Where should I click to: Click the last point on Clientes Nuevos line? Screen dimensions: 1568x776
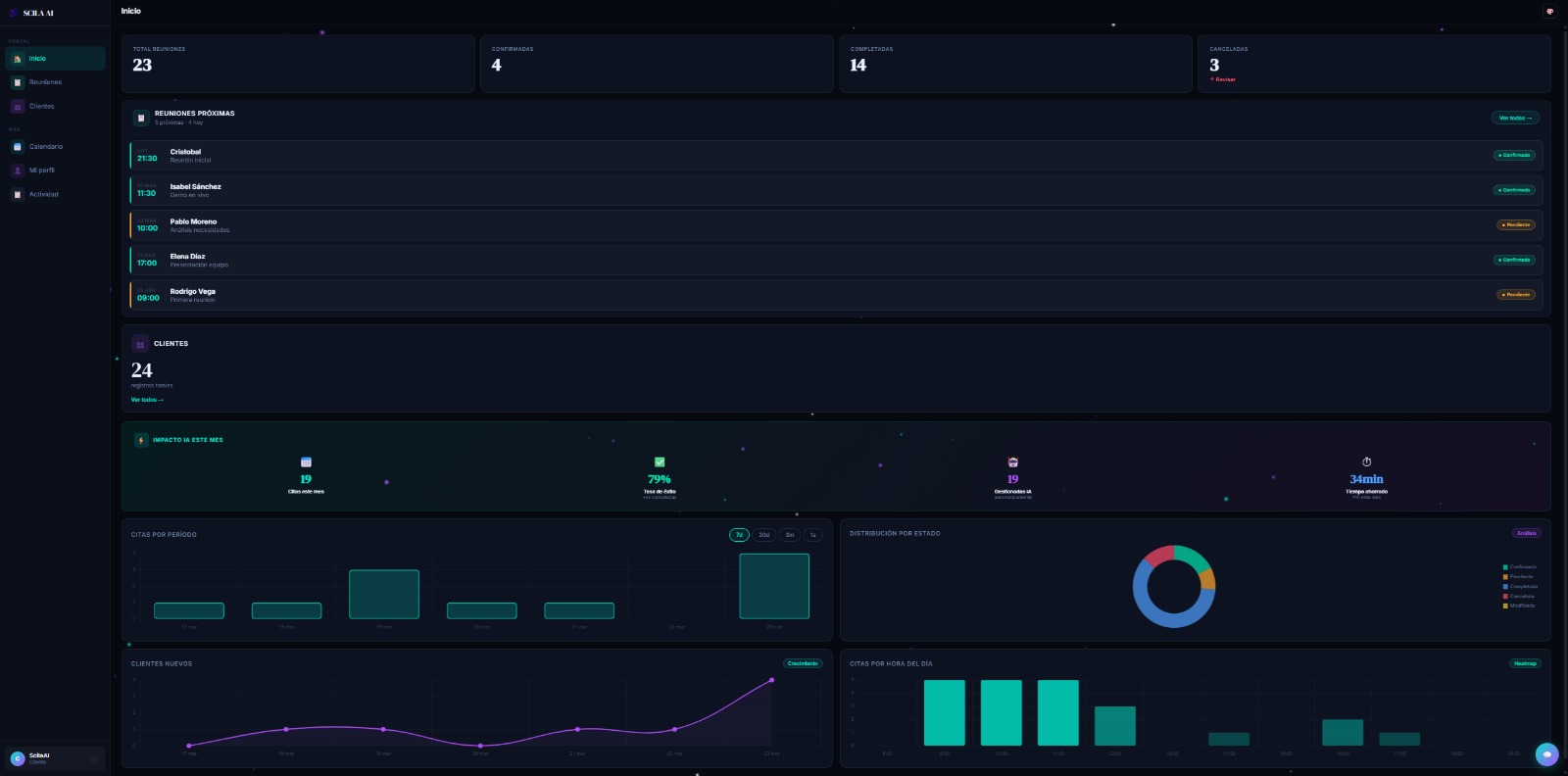coord(771,679)
